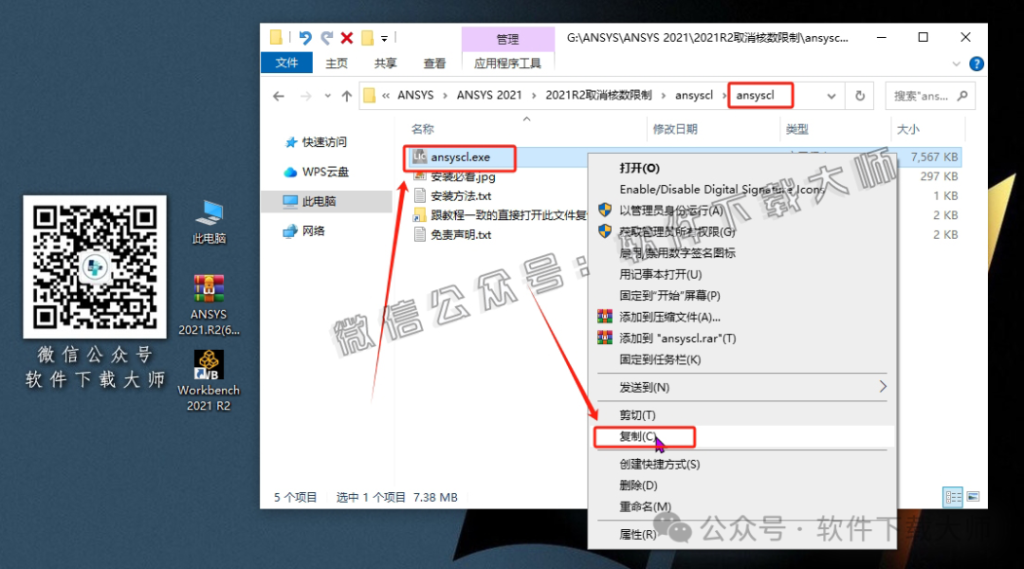Choose 删除(D) in context menu

(x=638, y=485)
